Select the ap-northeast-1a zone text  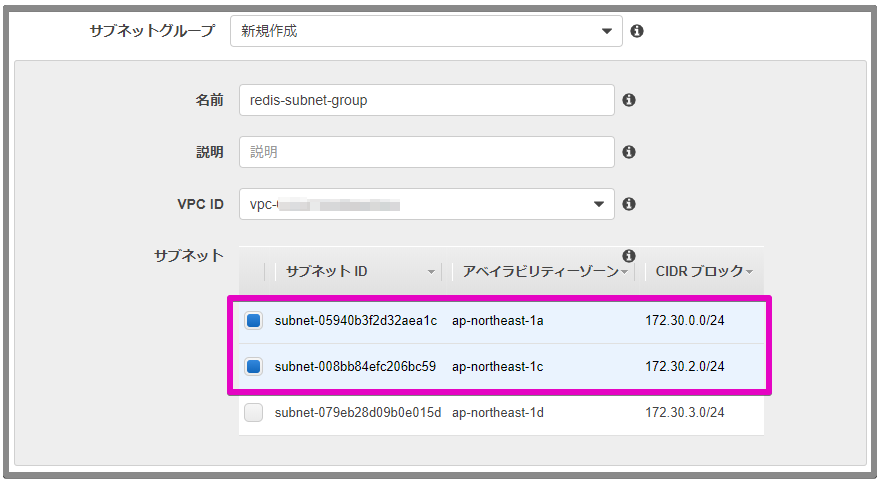pos(498,321)
